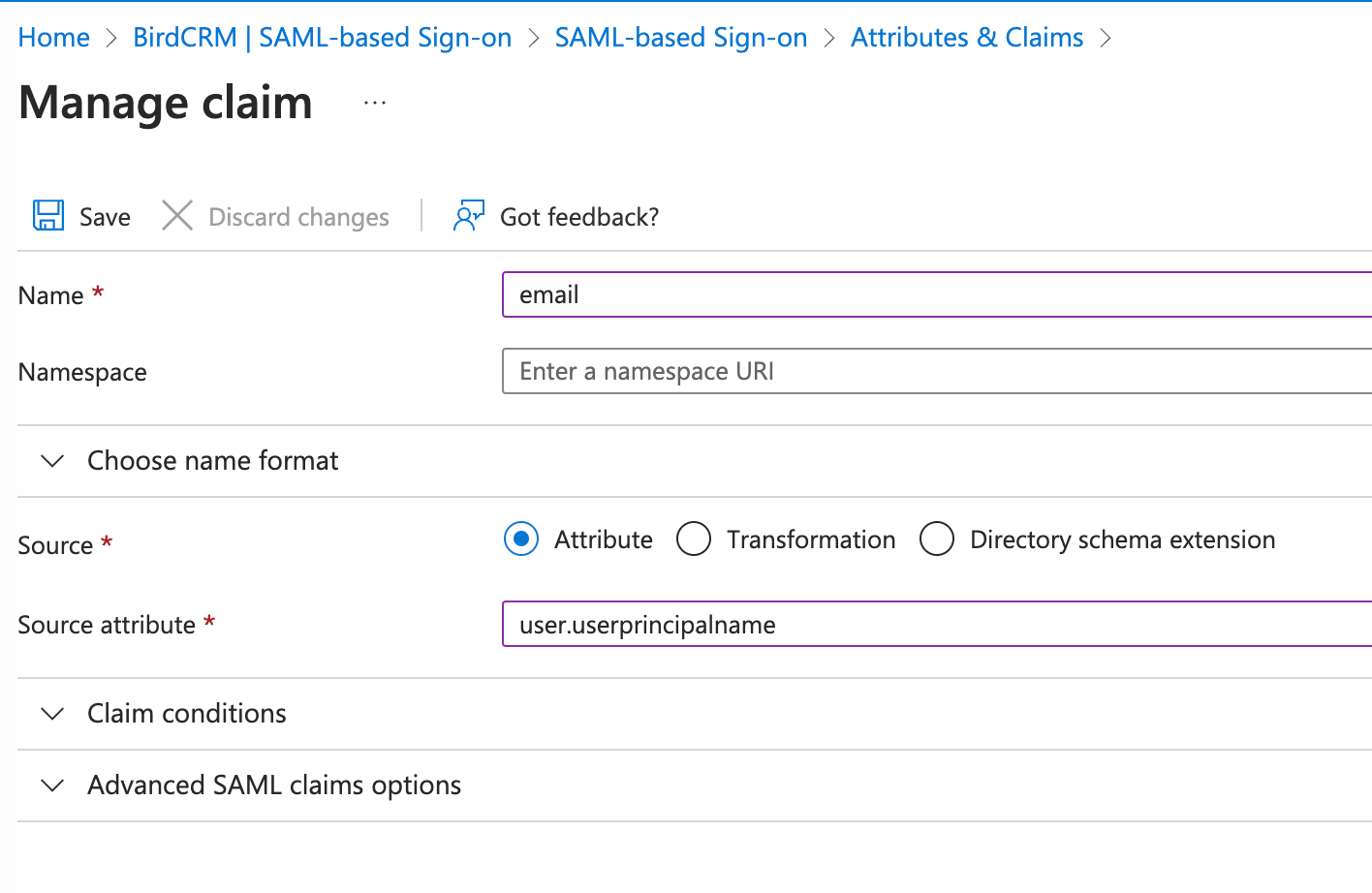Select the Transformation source radio button
Screen dimensions: 1372x893
point(694,539)
